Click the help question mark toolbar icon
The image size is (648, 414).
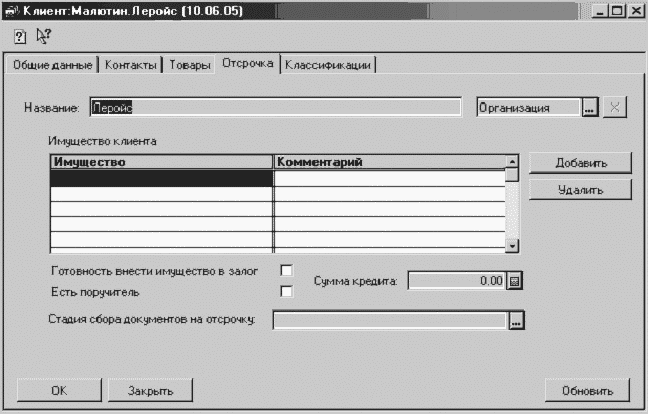point(20,36)
